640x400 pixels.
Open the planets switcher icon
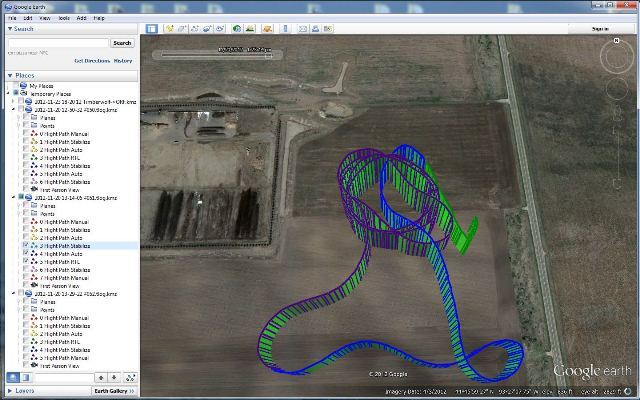pos(267,29)
